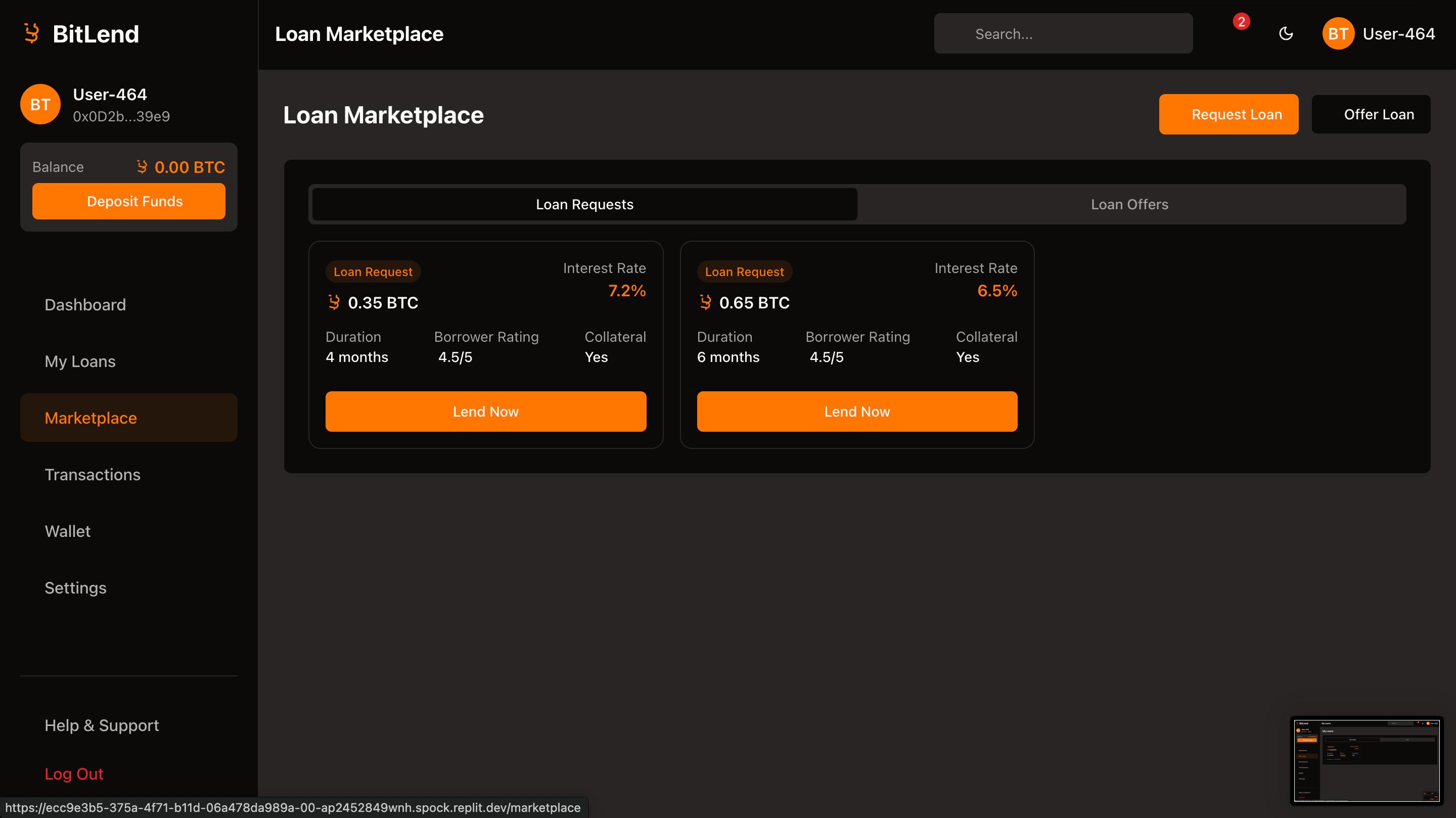Click Lend Now on 0.35 BTC request
This screenshot has height=818, width=1456.
click(485, 412)
